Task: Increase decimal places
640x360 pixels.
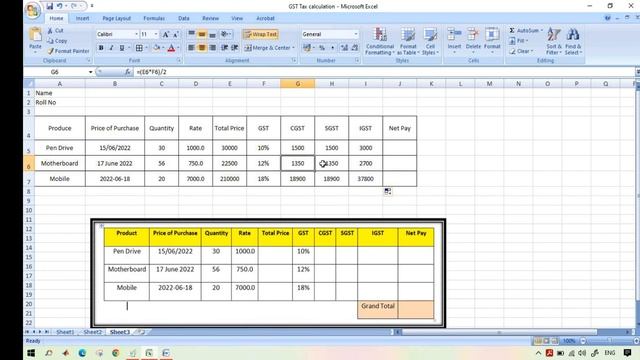Action: [344, 48]
